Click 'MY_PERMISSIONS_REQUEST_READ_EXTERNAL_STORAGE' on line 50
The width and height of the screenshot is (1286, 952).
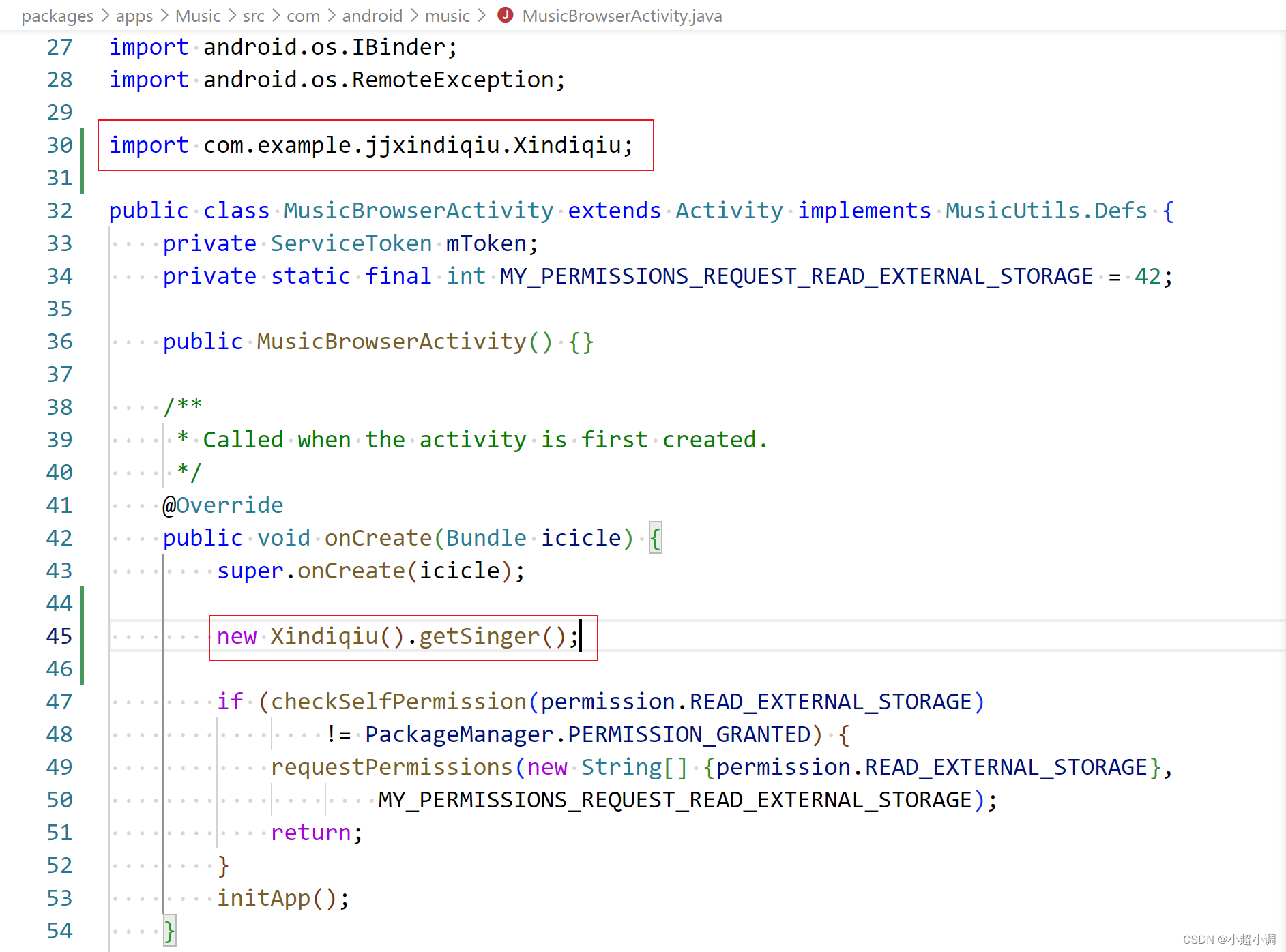pyautogui.click(x=675, y=800)
